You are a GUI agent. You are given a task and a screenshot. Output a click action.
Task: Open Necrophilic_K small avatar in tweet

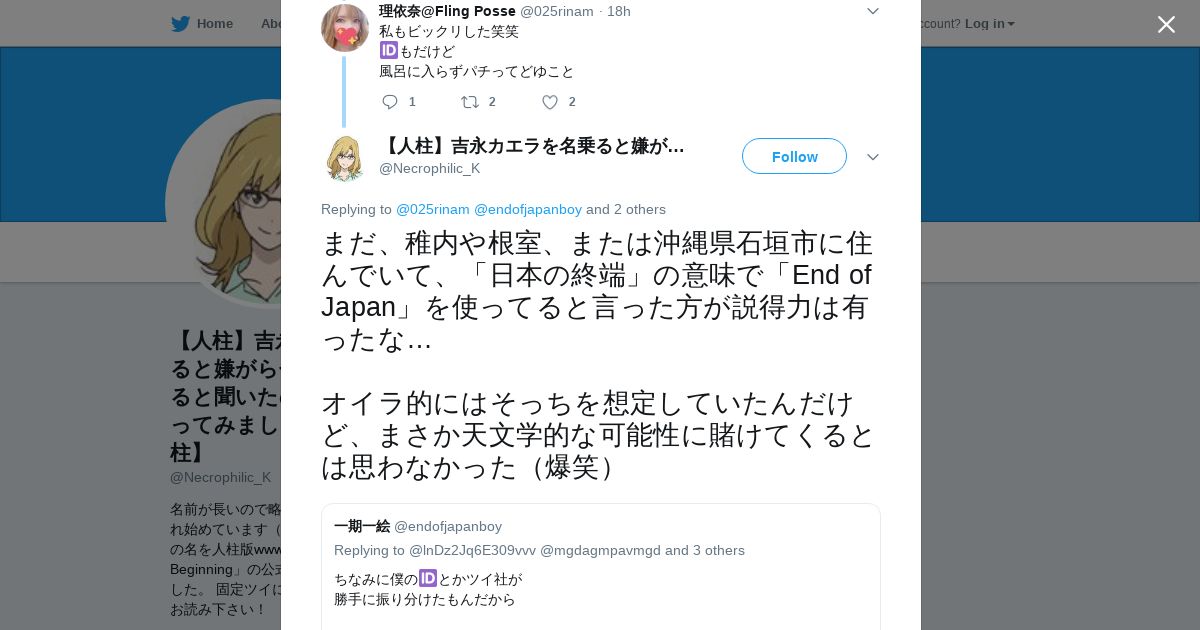pos(345,158)
